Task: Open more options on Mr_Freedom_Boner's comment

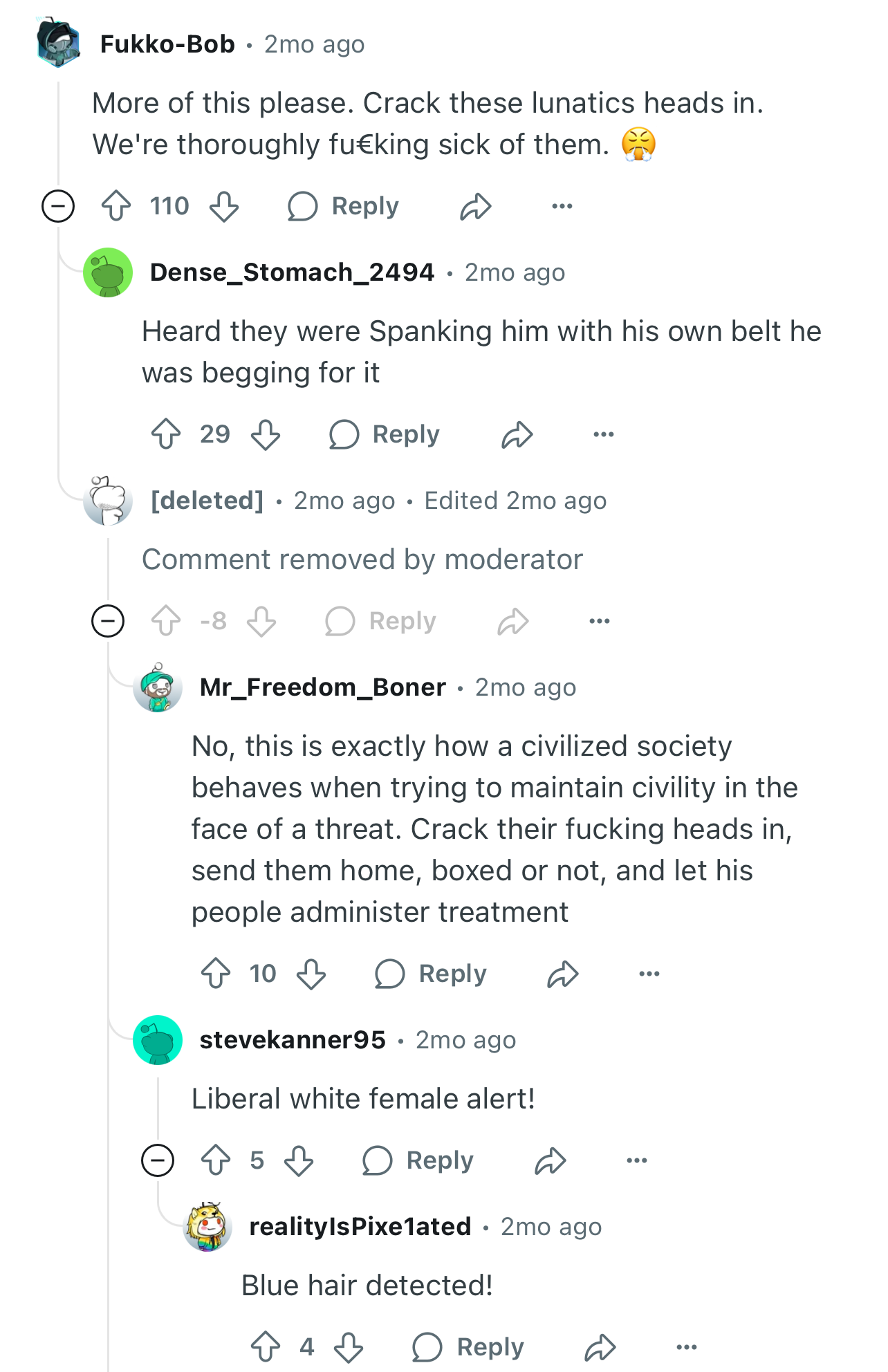Action: pos(649,974)
